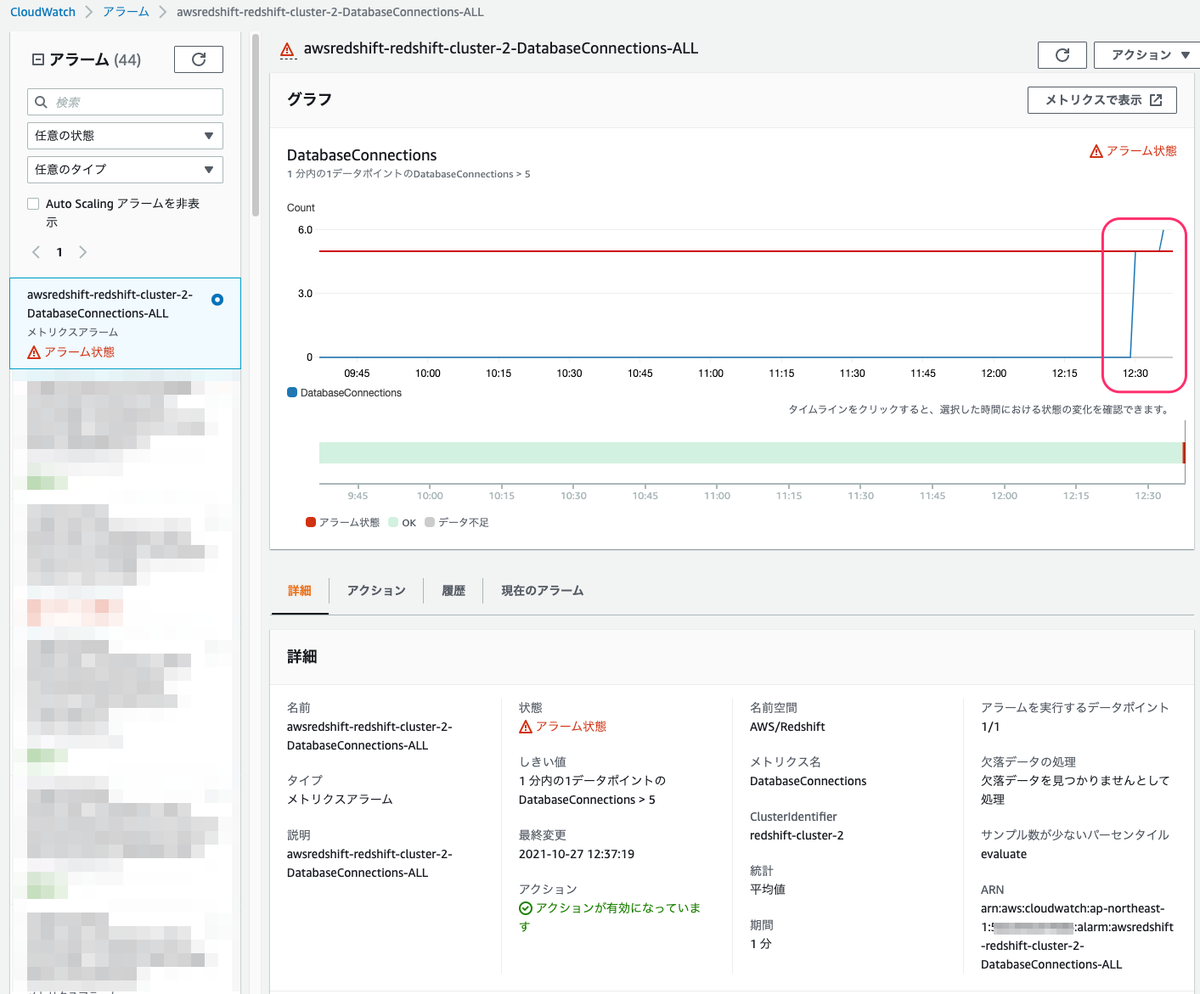
Task: Click external link icon on メトリクスで表示
Action: (1156, 100)
